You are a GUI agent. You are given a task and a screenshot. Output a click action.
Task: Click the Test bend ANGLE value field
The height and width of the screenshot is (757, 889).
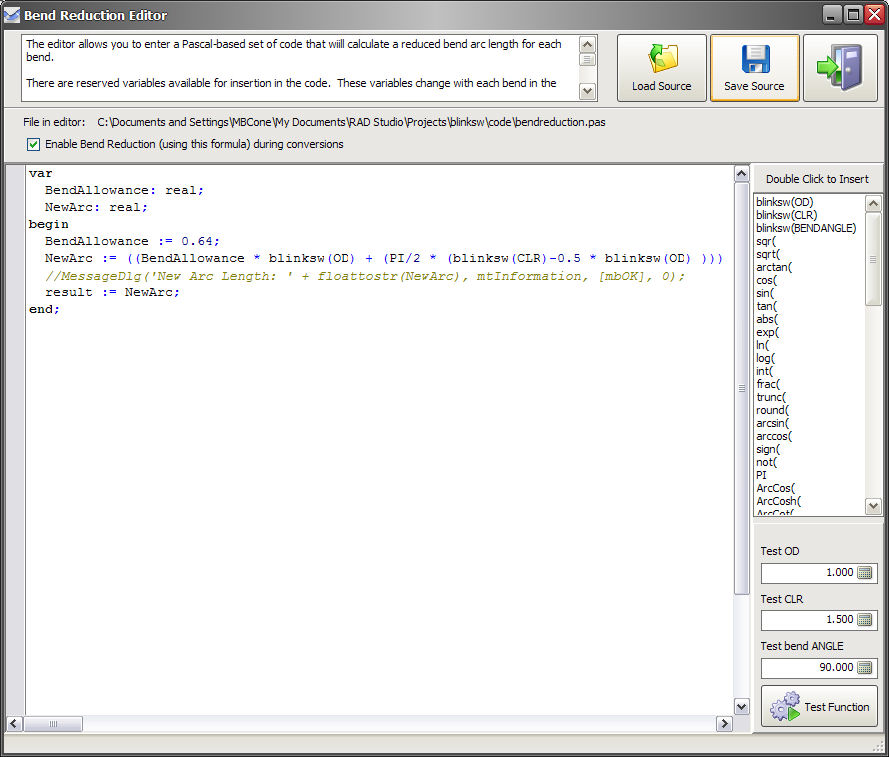808,668
